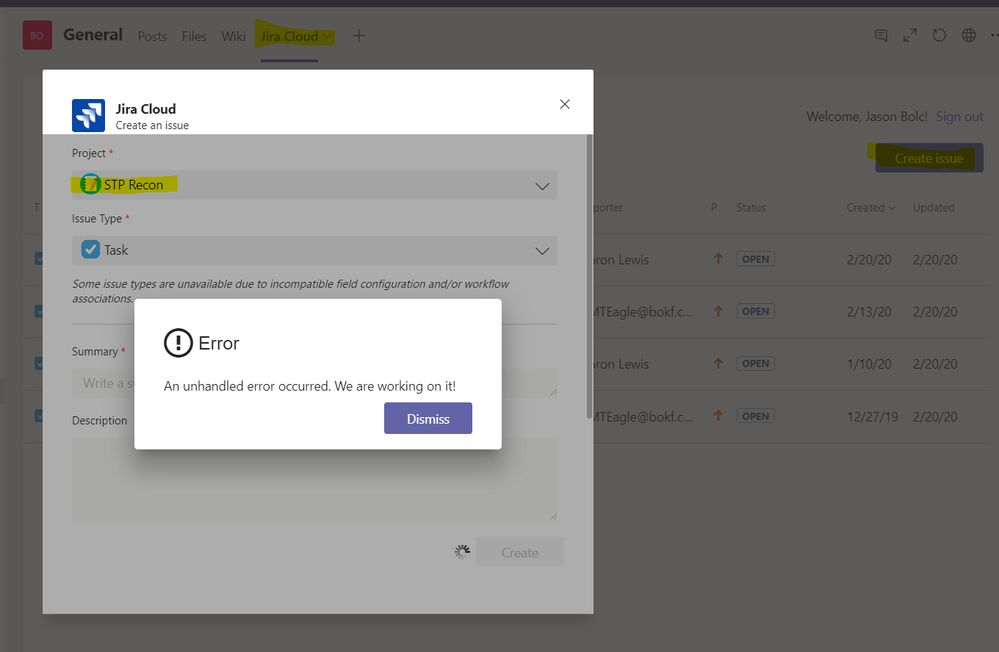
Task: Click priority arrow in the 12/27/19 row
Action: point(718,416)
